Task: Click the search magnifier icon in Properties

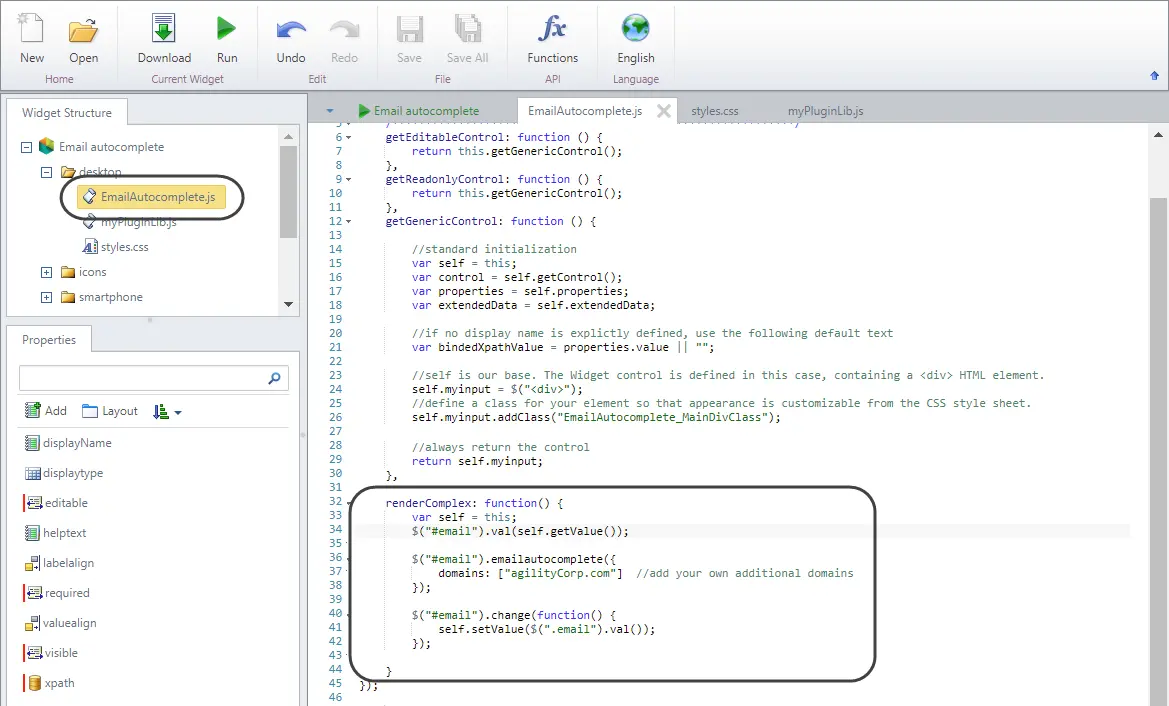Action: point(274,378)
